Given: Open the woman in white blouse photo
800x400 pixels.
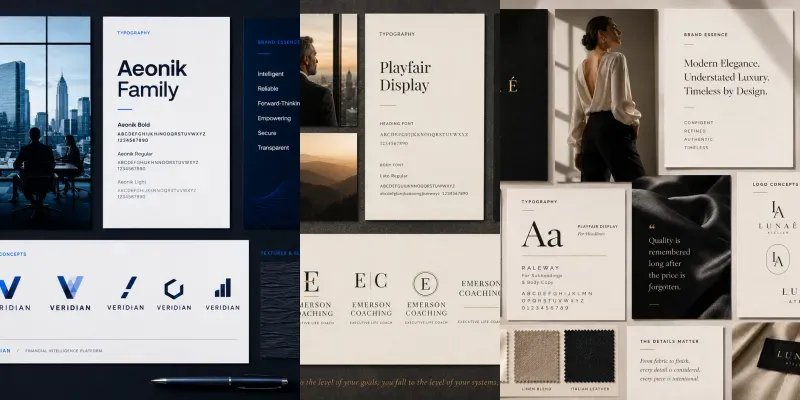Looking at the screenshot, I should pos(606,95).
